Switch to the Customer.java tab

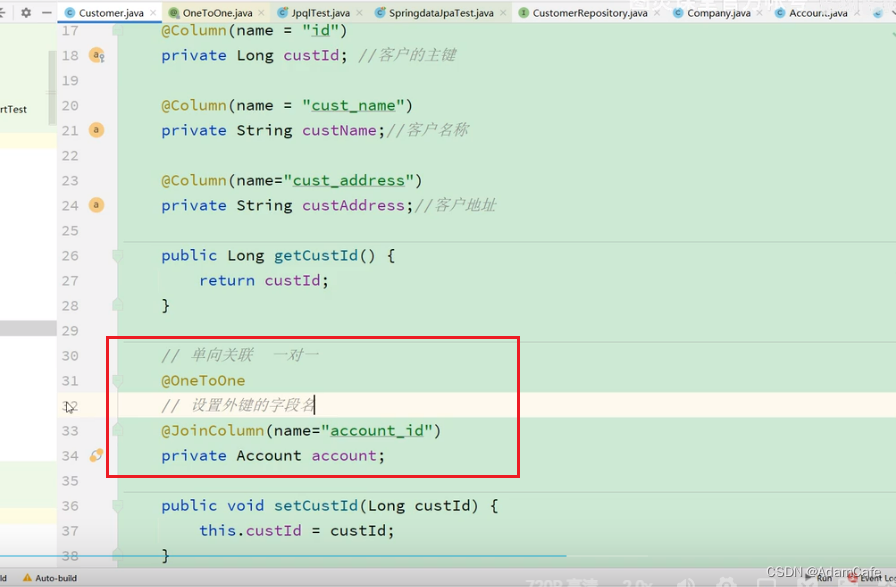coord(111,13)
